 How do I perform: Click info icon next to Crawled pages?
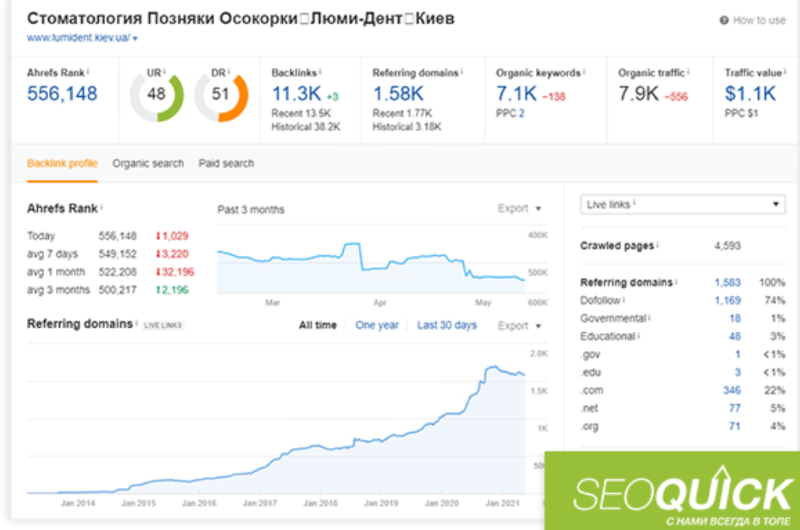pos(658,244)
